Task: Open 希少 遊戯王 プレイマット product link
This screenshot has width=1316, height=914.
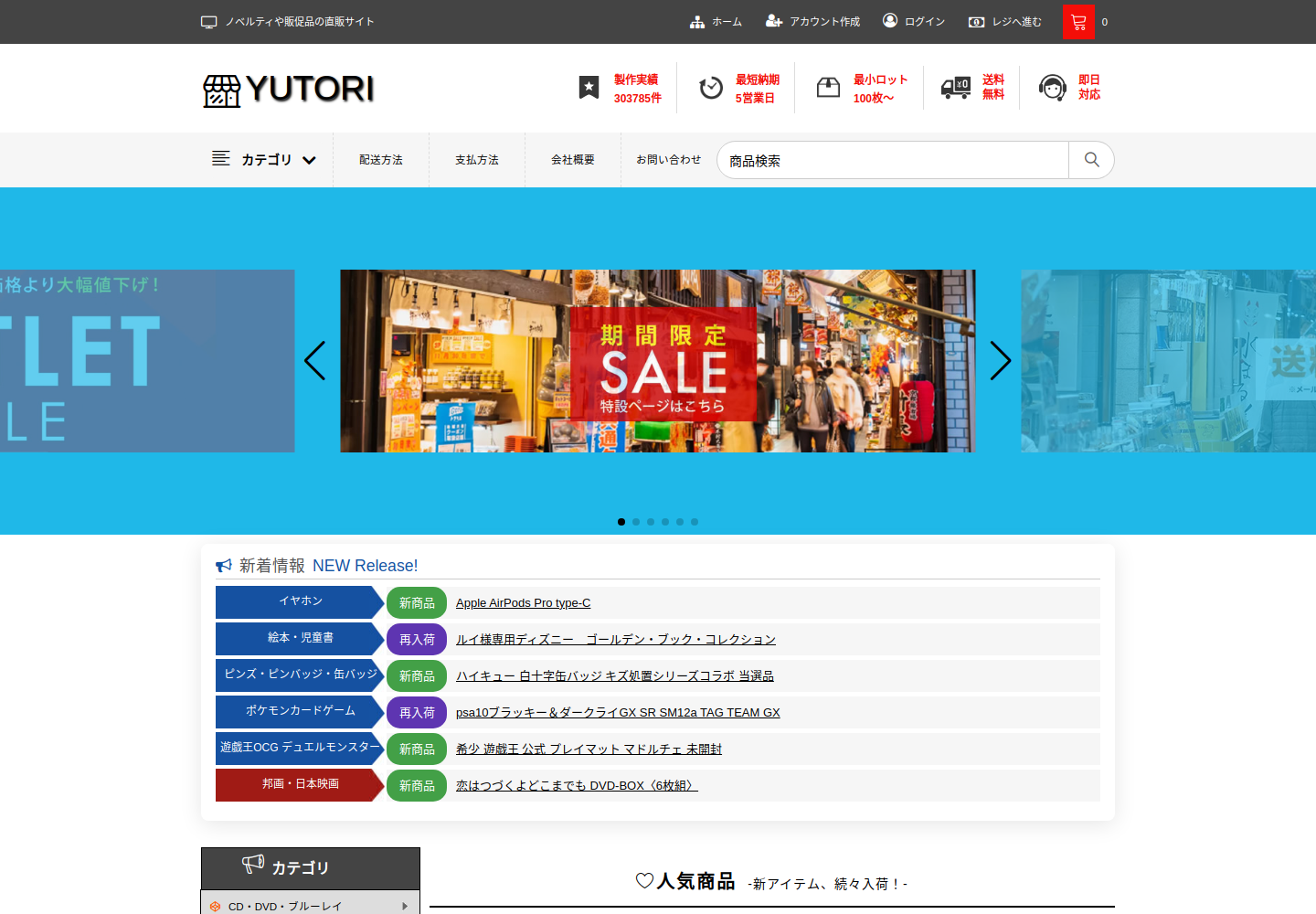Action: 589,749
